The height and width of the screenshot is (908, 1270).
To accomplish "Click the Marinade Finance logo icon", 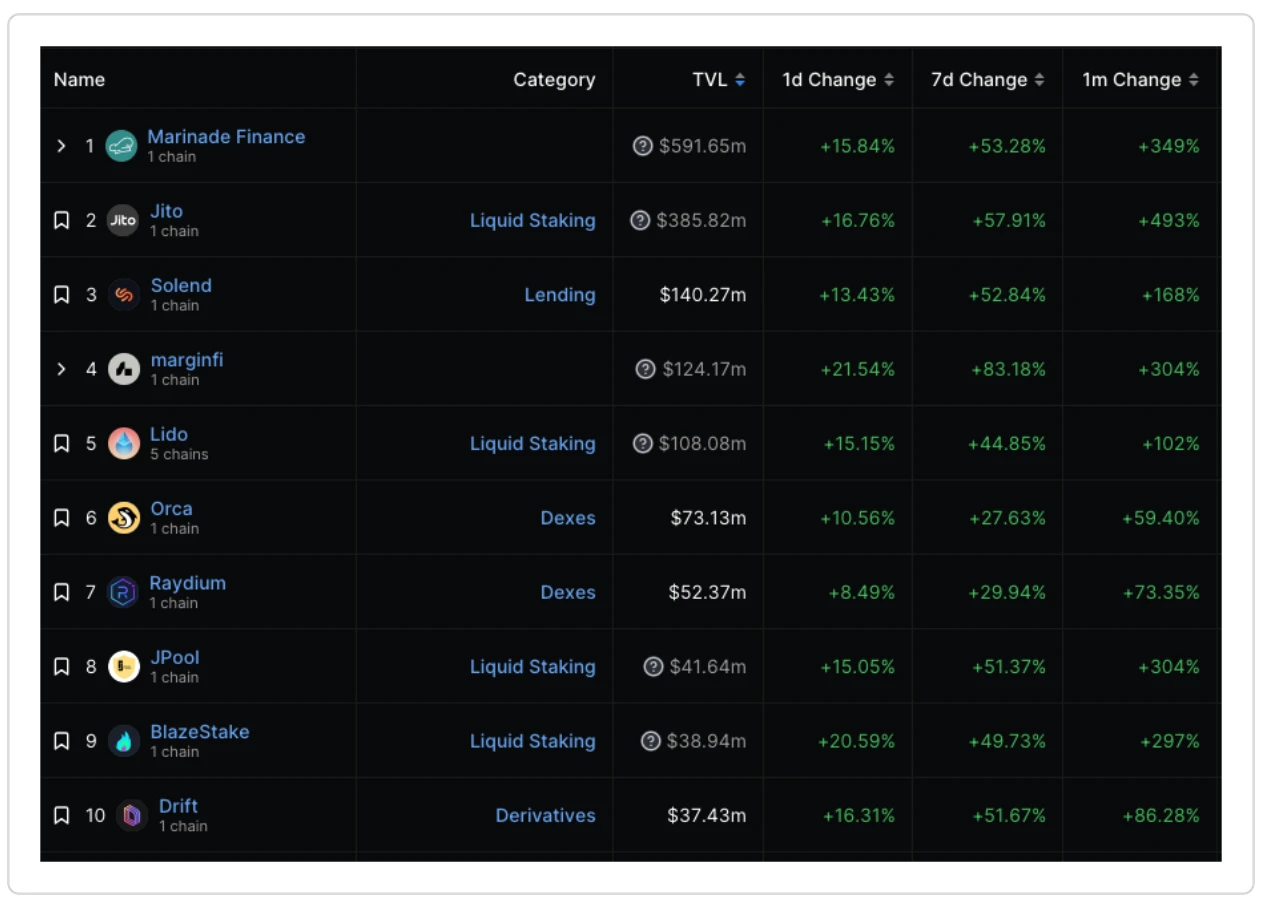I will pyautogui.click(x=121, y=146).
